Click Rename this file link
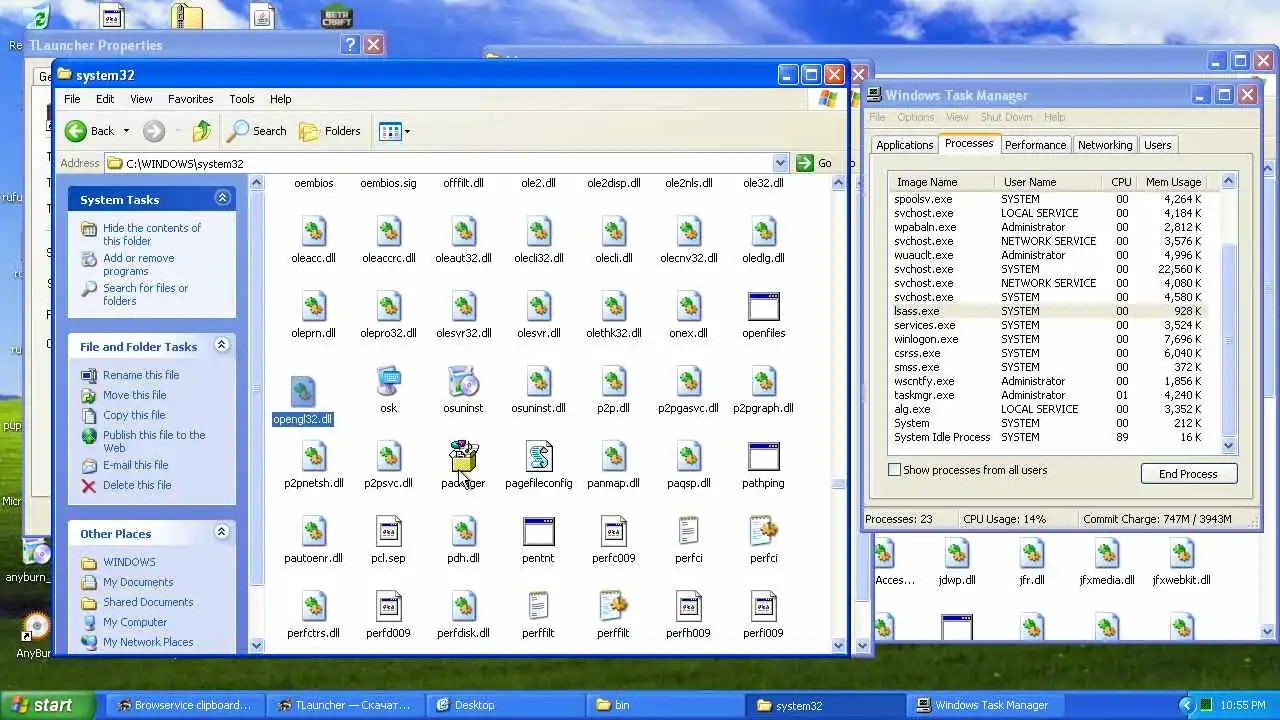 tap(141, 375)
